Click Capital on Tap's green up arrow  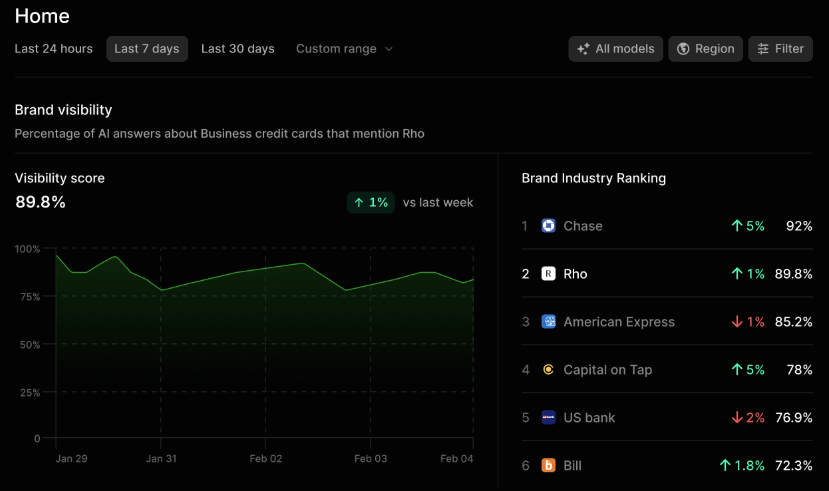pos(737,369)
